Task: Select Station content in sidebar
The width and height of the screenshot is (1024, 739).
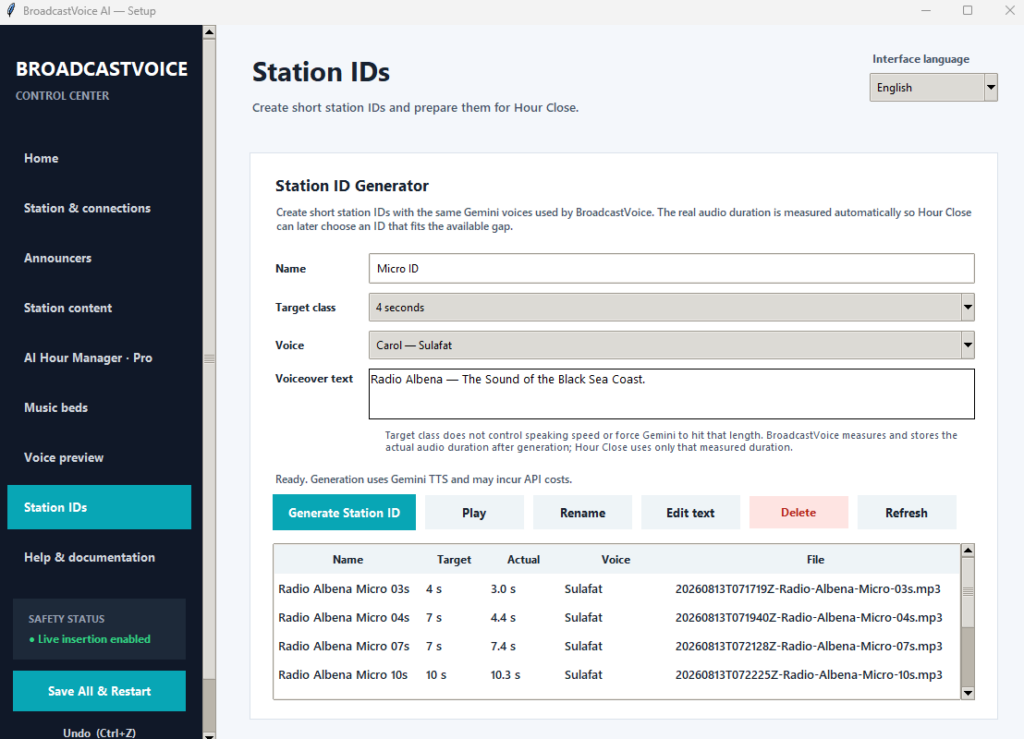Action: click(x=99, y=307)
